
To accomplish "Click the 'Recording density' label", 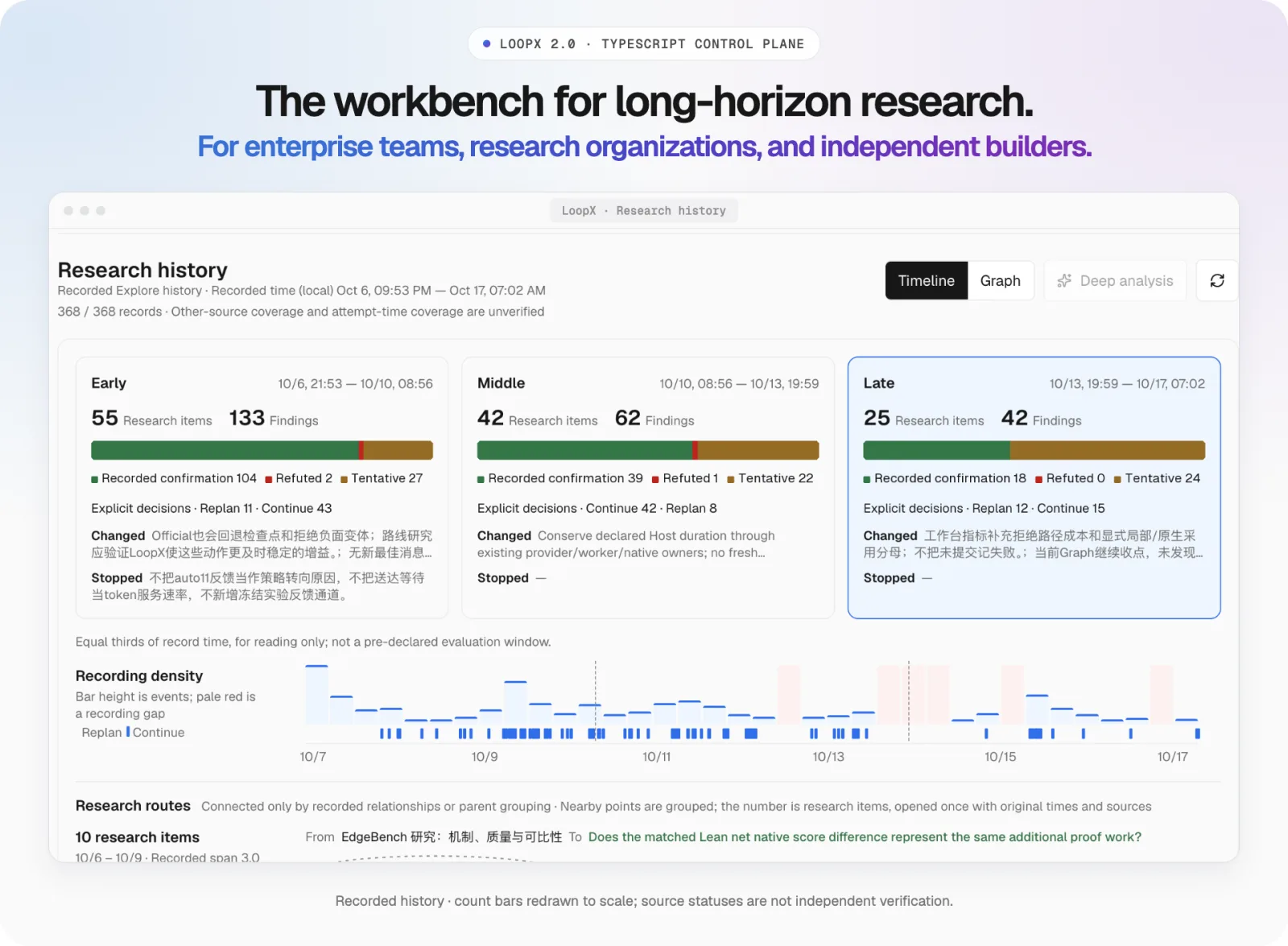I will pos(139,676).
